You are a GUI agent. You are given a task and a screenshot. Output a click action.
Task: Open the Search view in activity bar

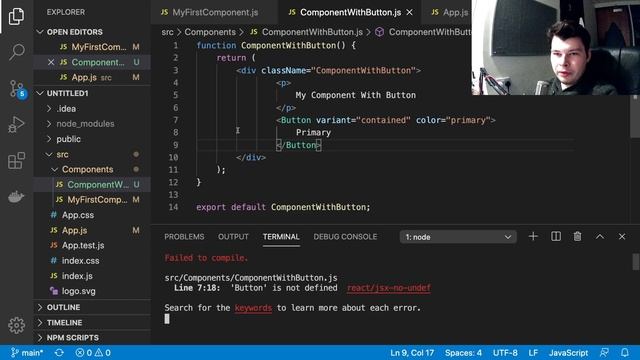tap(16, 52)
